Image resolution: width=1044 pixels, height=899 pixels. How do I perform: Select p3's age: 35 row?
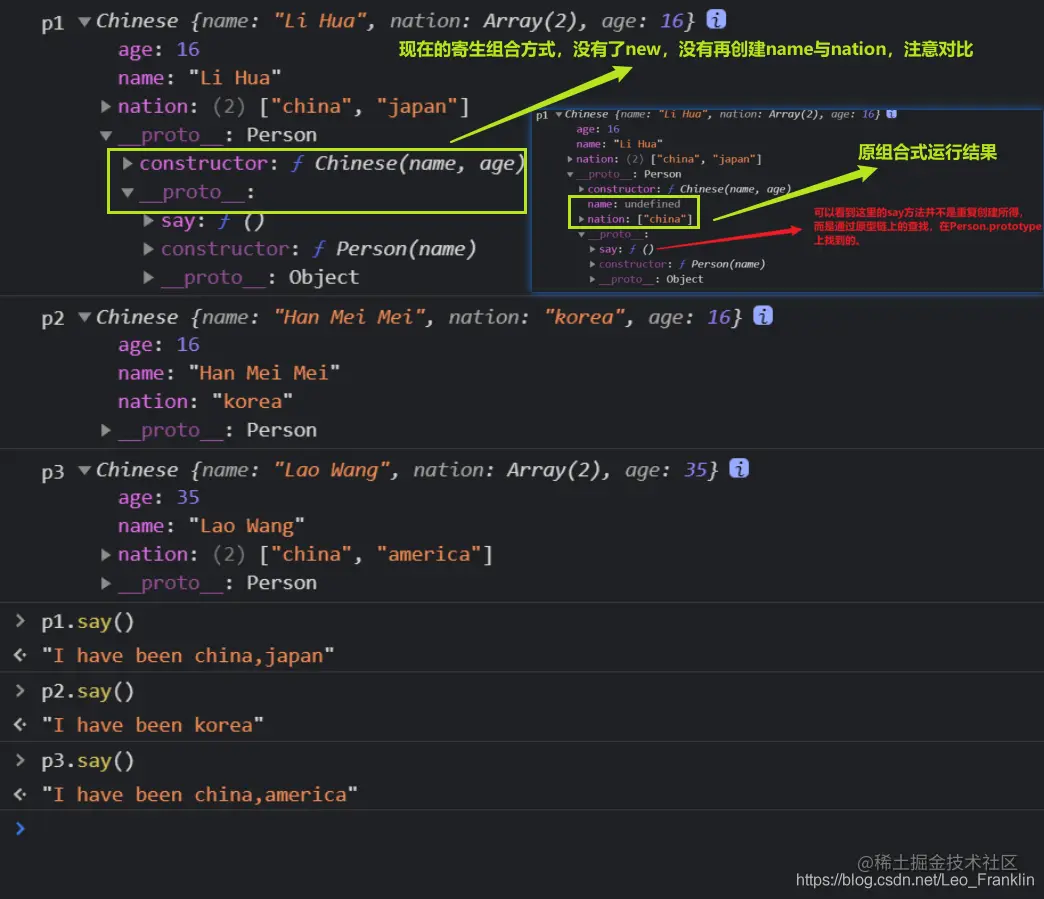coord(158,497)
